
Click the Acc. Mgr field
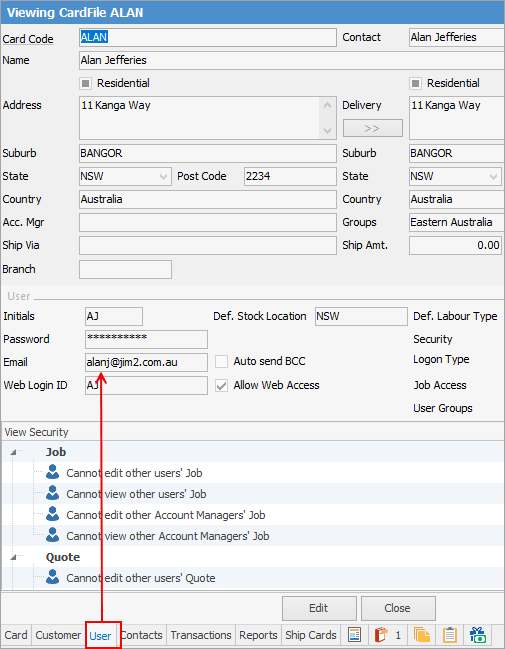pos(208,223)
